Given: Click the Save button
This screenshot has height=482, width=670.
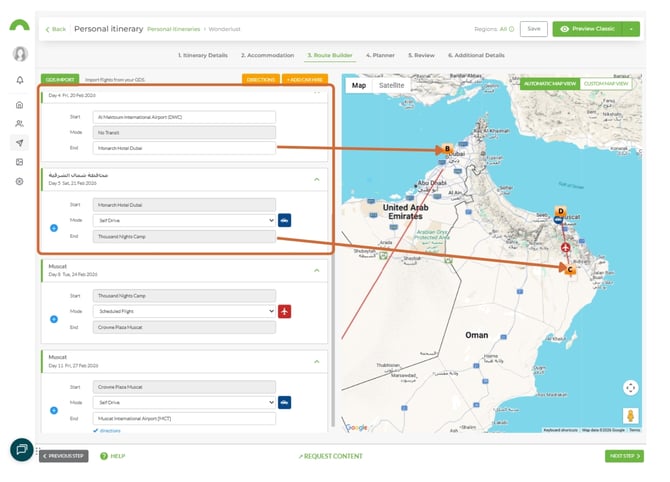Looking at the screenshot, I should pyautogui.click(x=534, y=29).
